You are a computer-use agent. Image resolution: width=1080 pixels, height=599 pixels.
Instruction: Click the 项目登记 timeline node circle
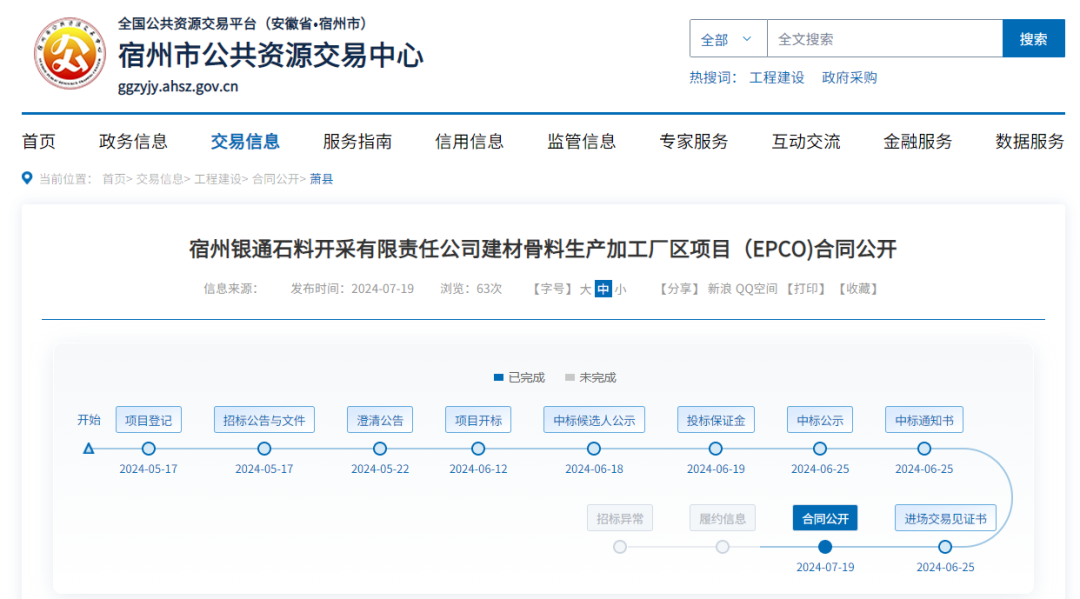pyautogui.click(x=149, y=449)
